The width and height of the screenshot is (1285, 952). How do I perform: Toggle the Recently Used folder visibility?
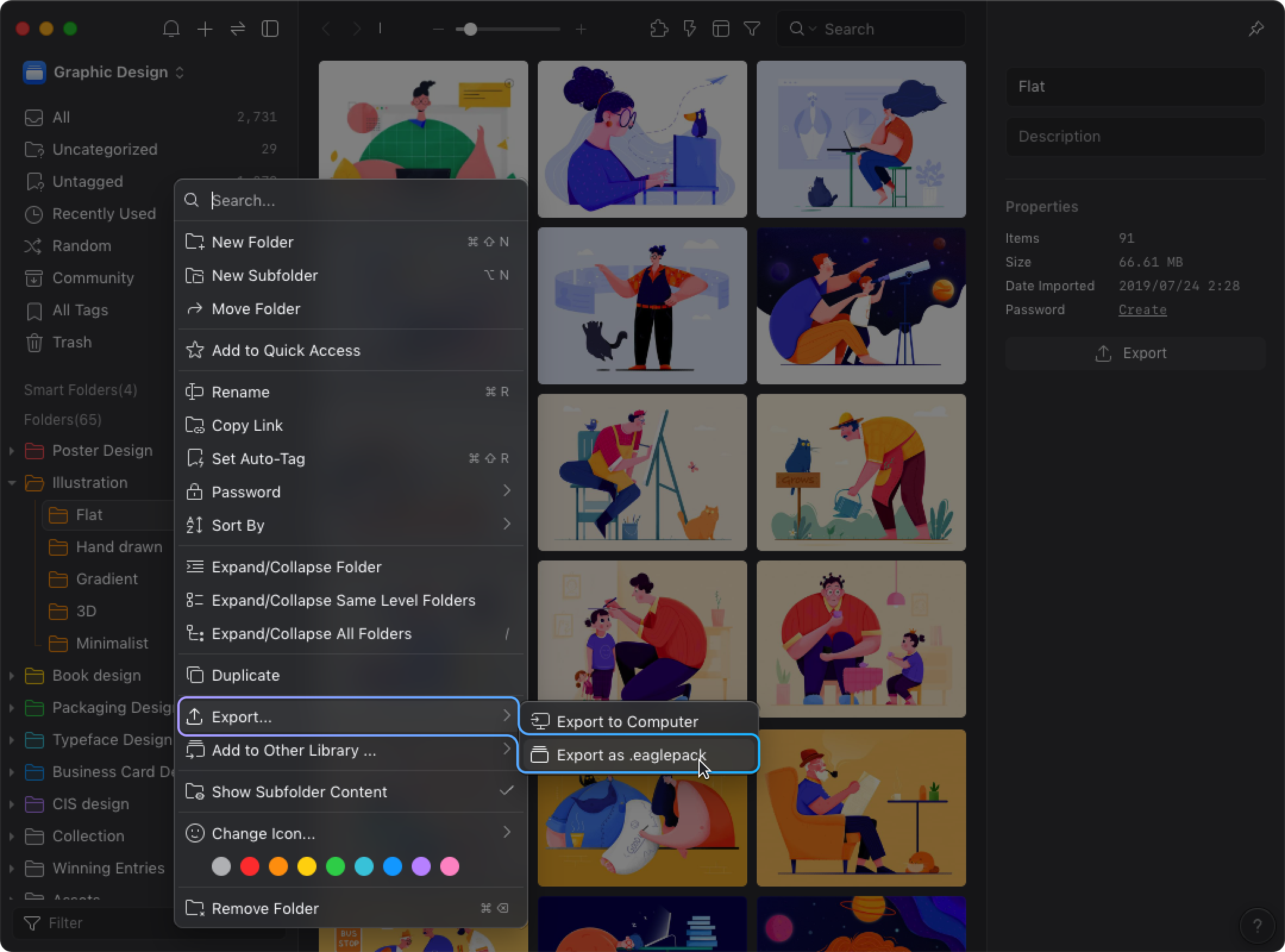[105, 213]
